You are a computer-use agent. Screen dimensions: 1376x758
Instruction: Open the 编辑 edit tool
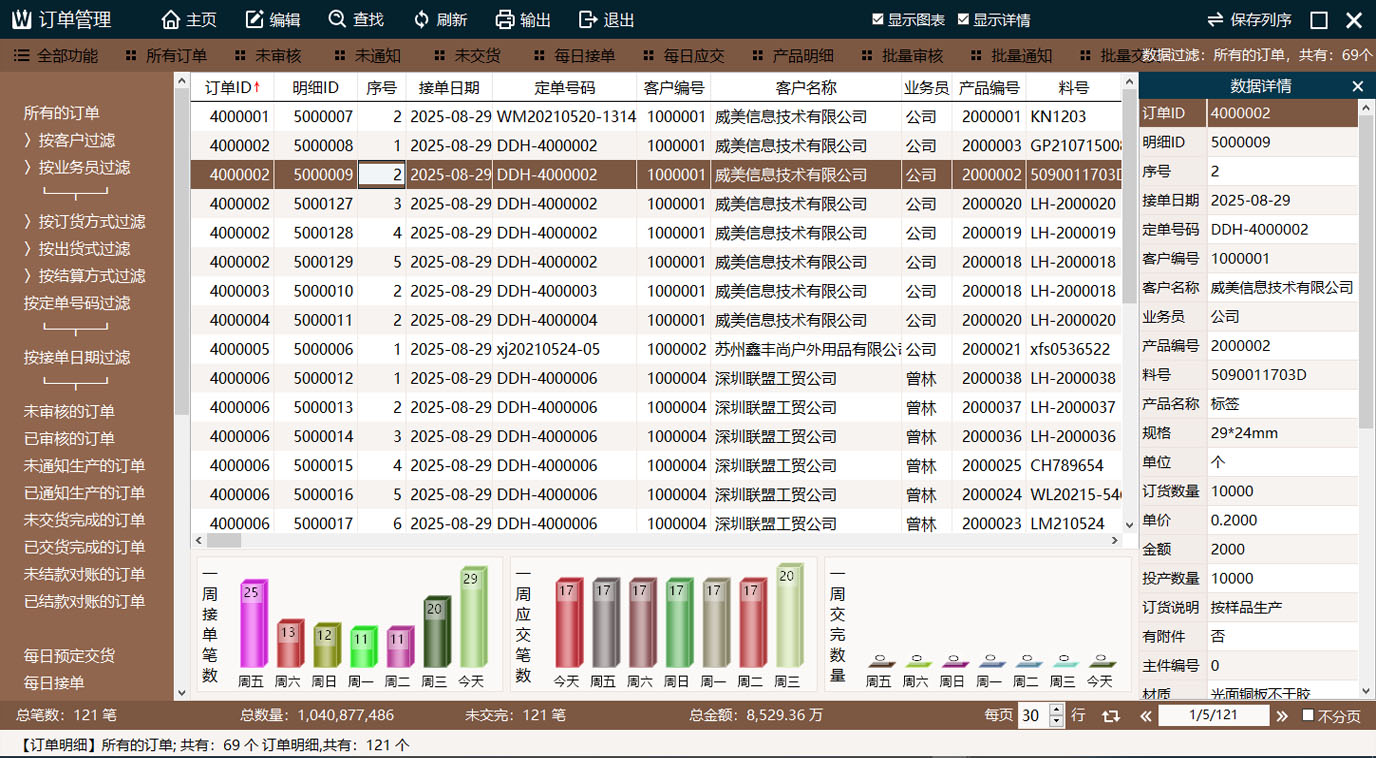(255, 20)
